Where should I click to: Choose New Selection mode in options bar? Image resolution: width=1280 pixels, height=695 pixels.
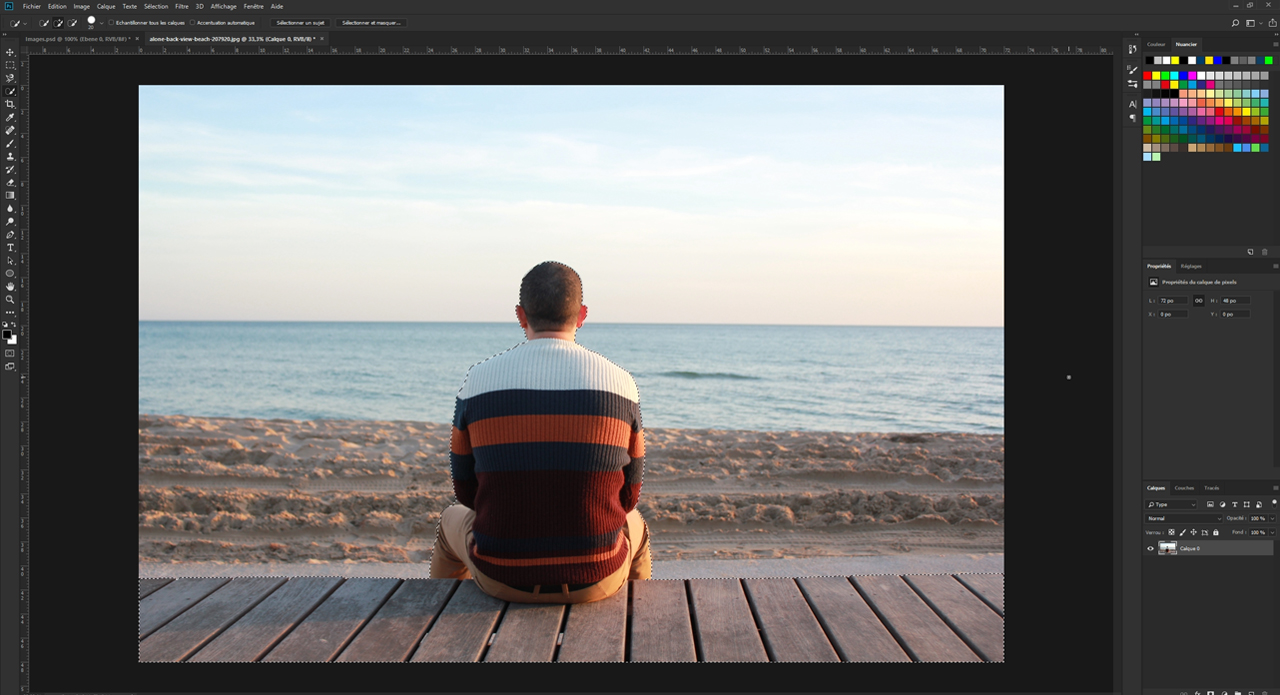coord(43,23)
